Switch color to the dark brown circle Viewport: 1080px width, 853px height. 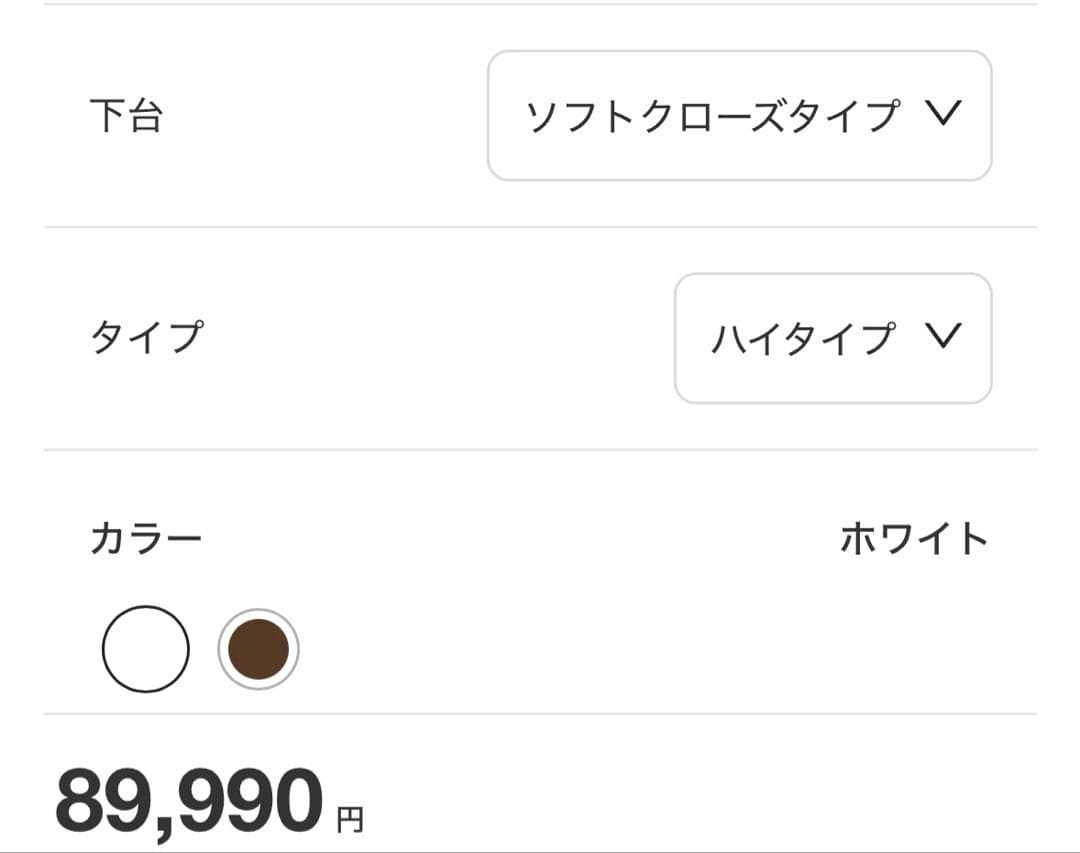click(x=258, y=648)
